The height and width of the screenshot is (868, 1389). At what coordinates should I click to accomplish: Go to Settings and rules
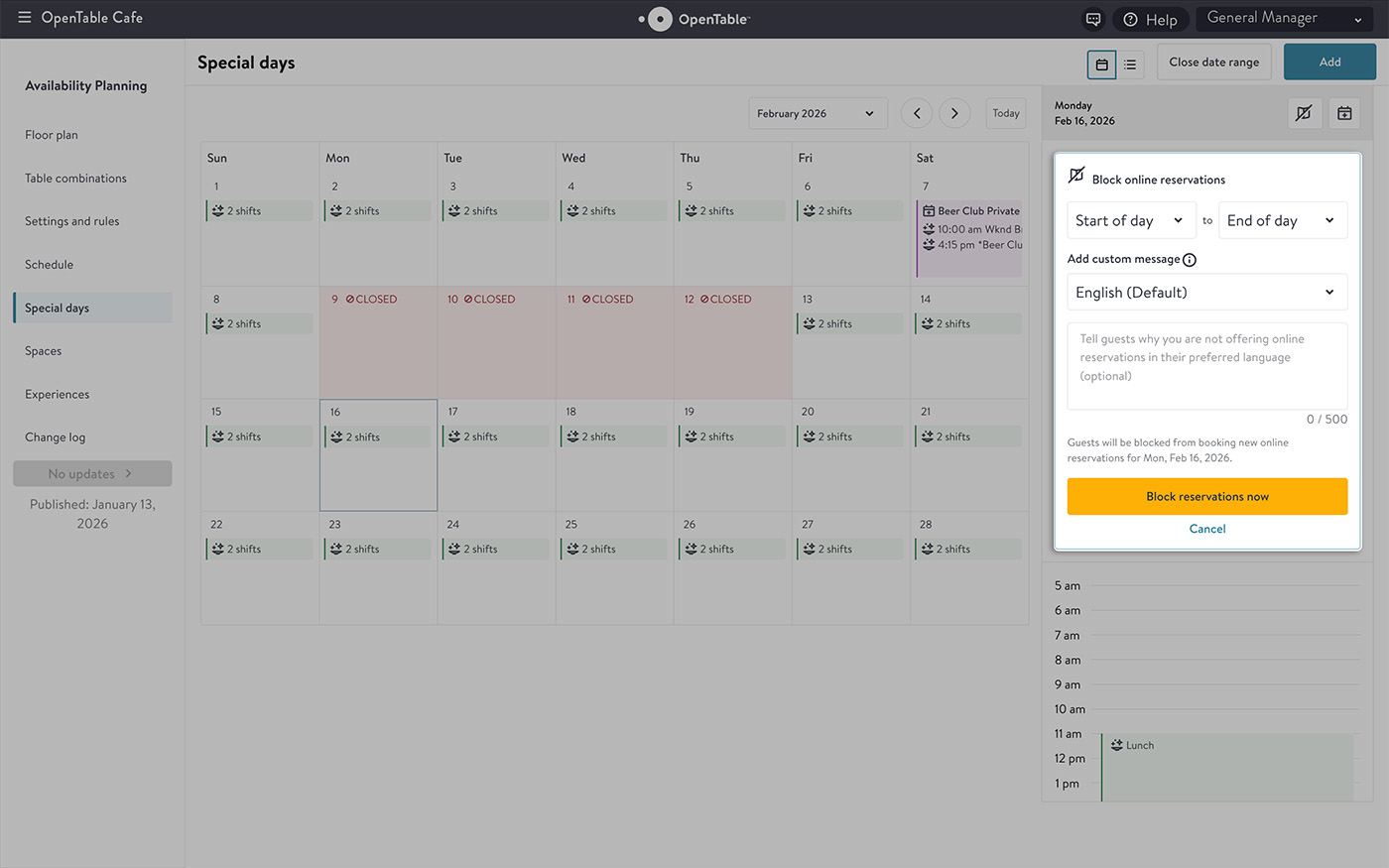click(x=71, y=221)
